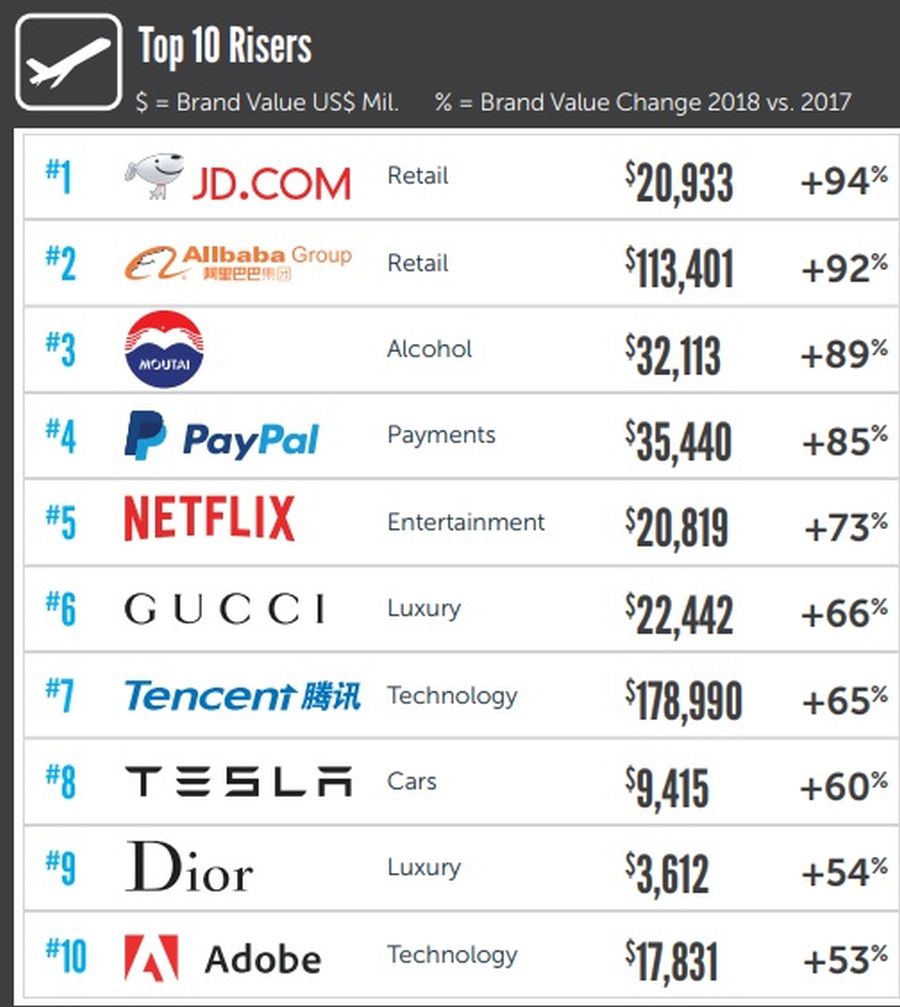The image size is (900, 1007).
Task: Select the Entertainment category label
Action: [466, 522]
